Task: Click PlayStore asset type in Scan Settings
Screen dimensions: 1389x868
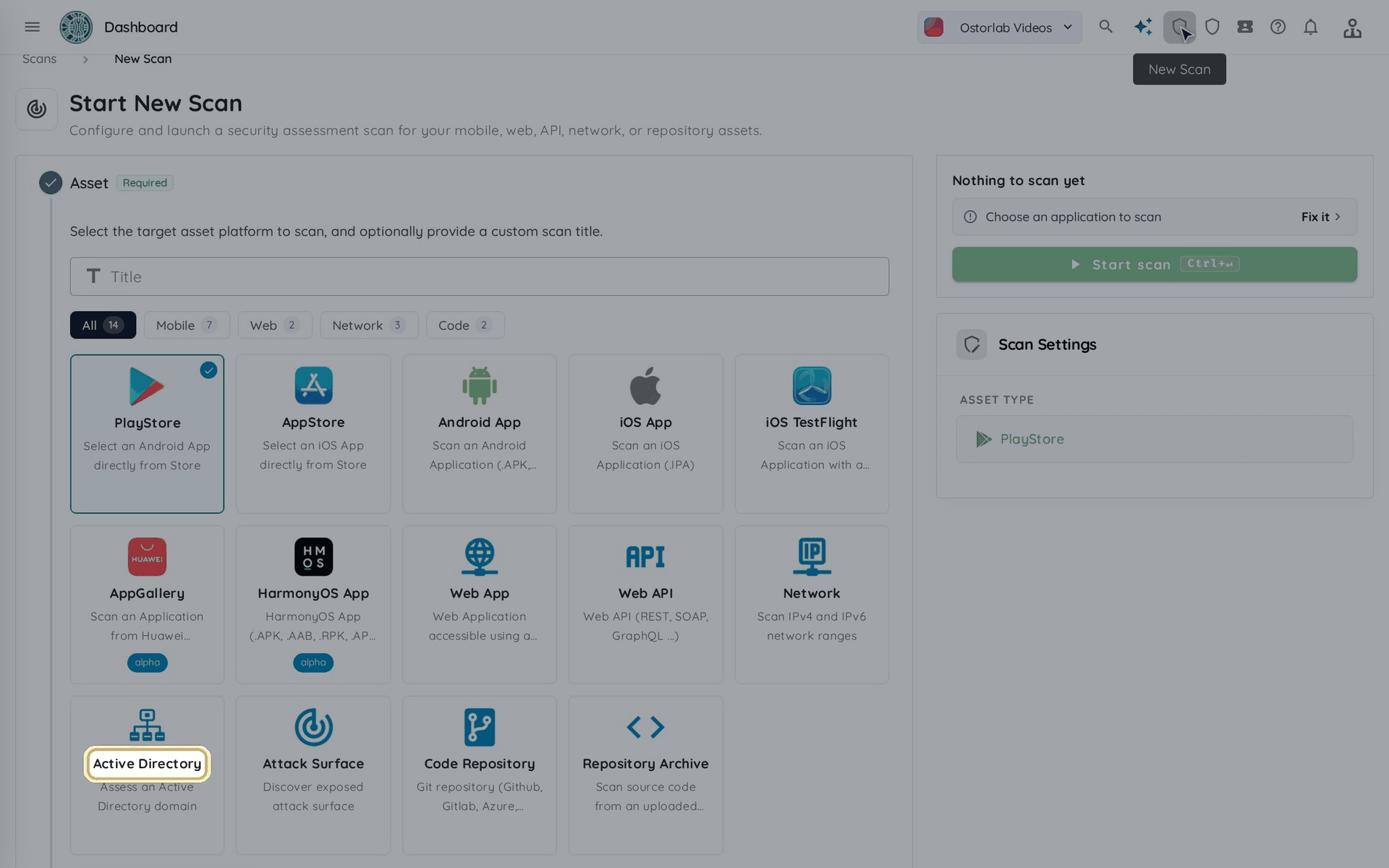Action: point(1155,439)
